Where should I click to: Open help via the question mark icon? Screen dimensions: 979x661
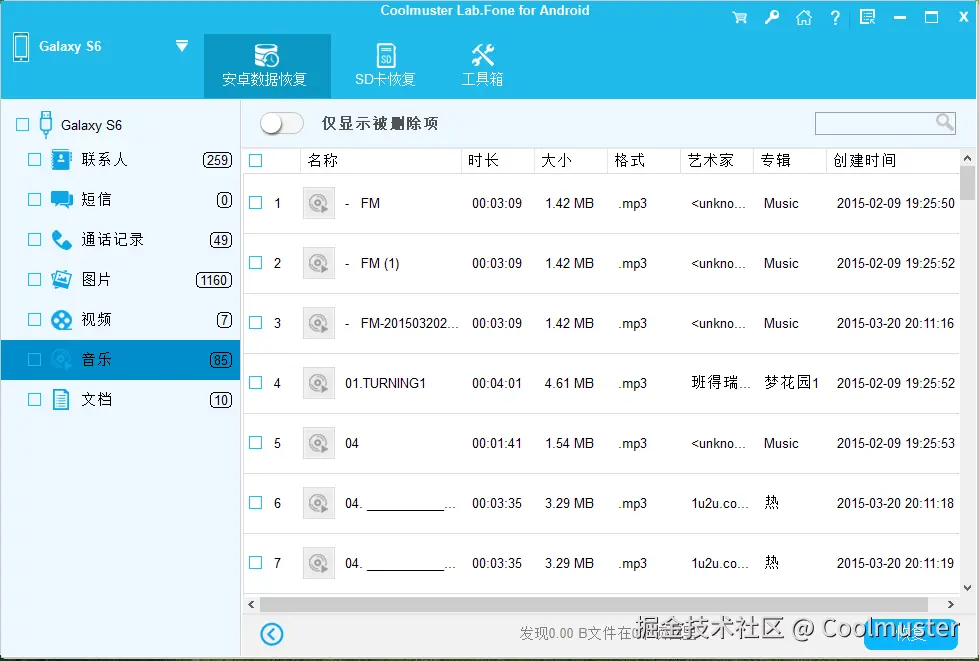(835, 17)
